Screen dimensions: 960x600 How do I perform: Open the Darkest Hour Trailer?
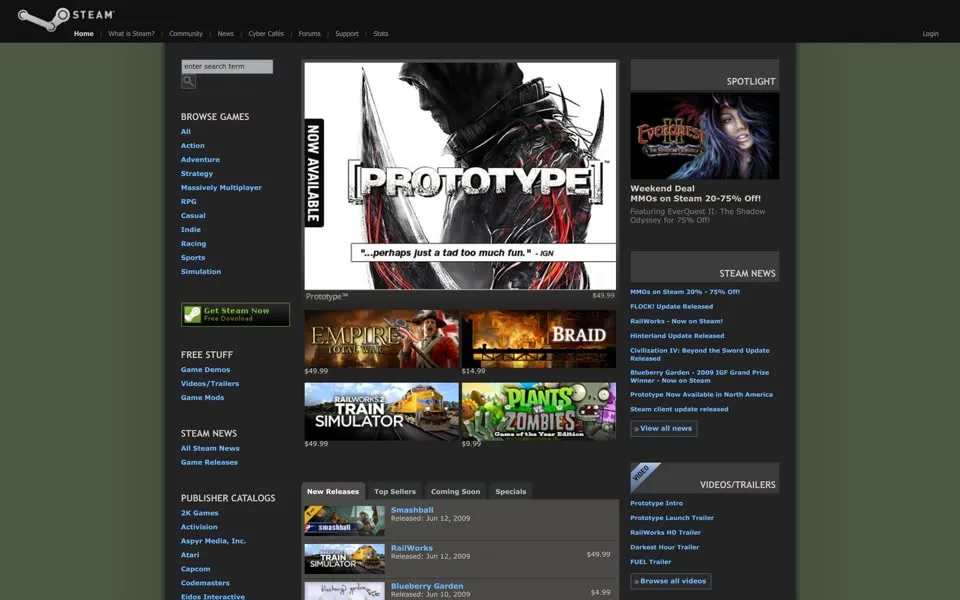click(x=664, y=547)
